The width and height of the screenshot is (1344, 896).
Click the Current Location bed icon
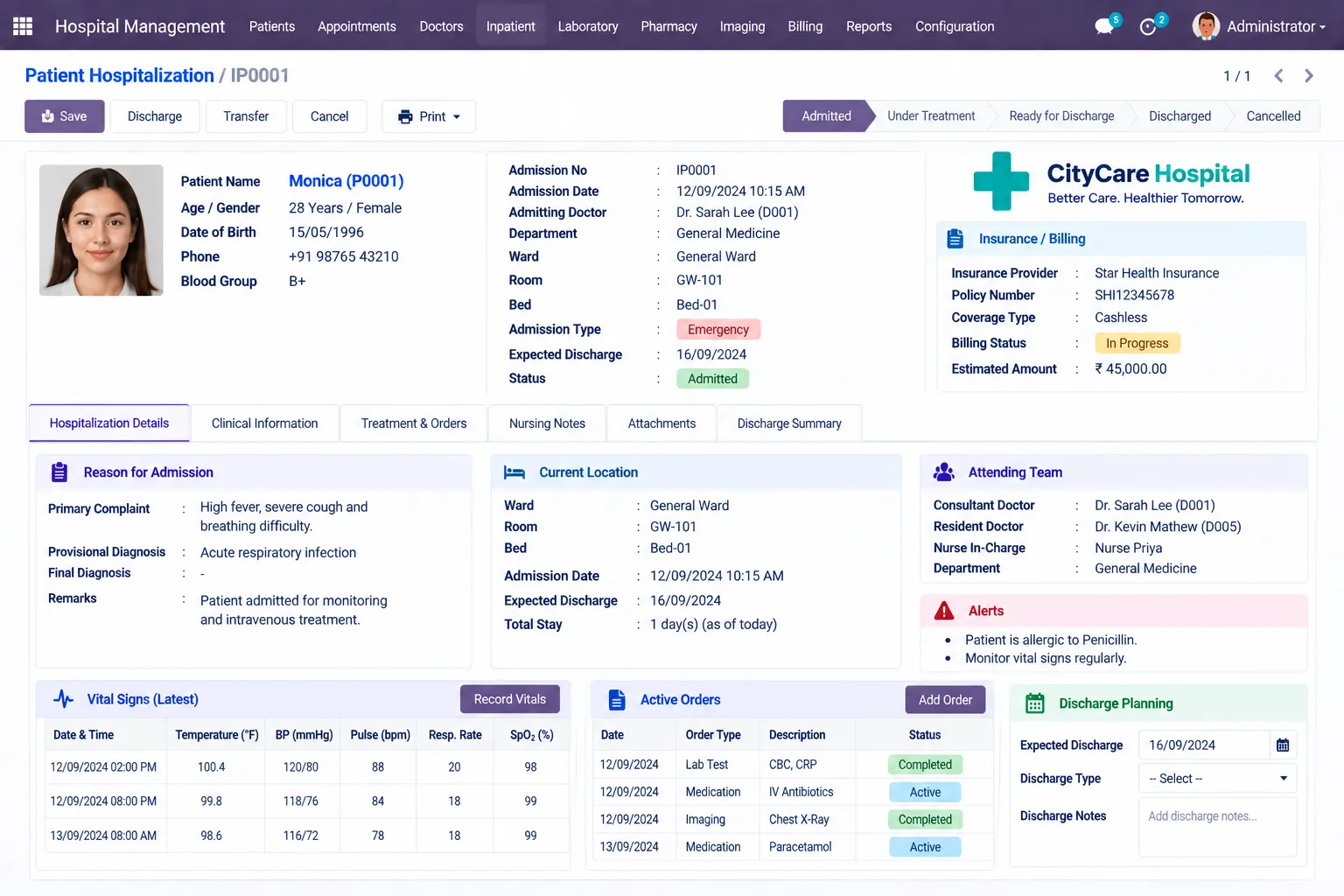[514, 472]
